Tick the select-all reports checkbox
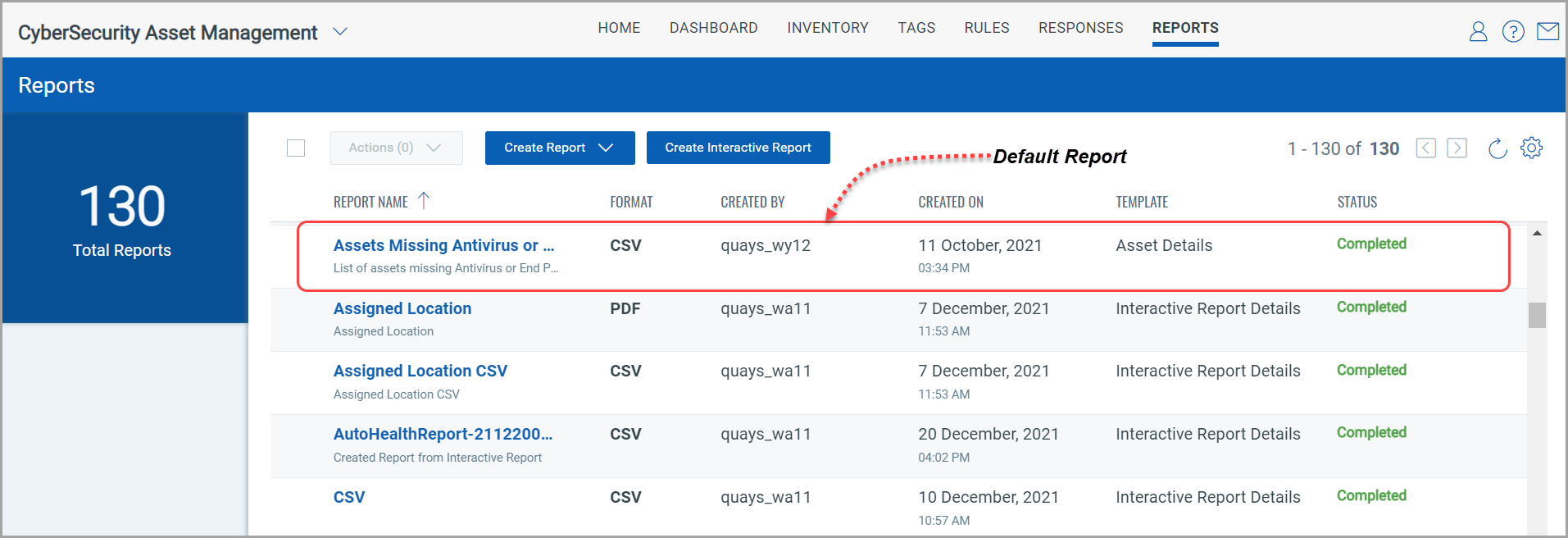The image size is (1568, 538). [296, 148]
